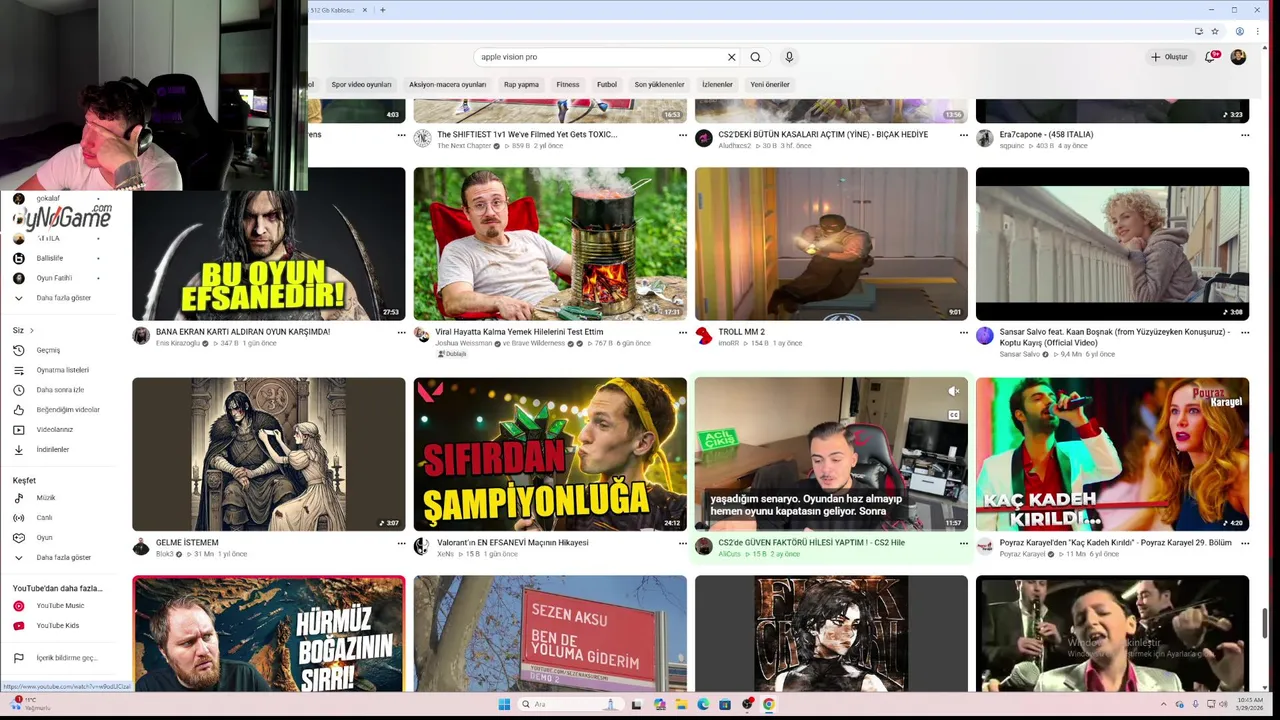This screenshot has width=1280, height=720.
Task: Click the taskbar Ara search box
Action: pos(572,704)
